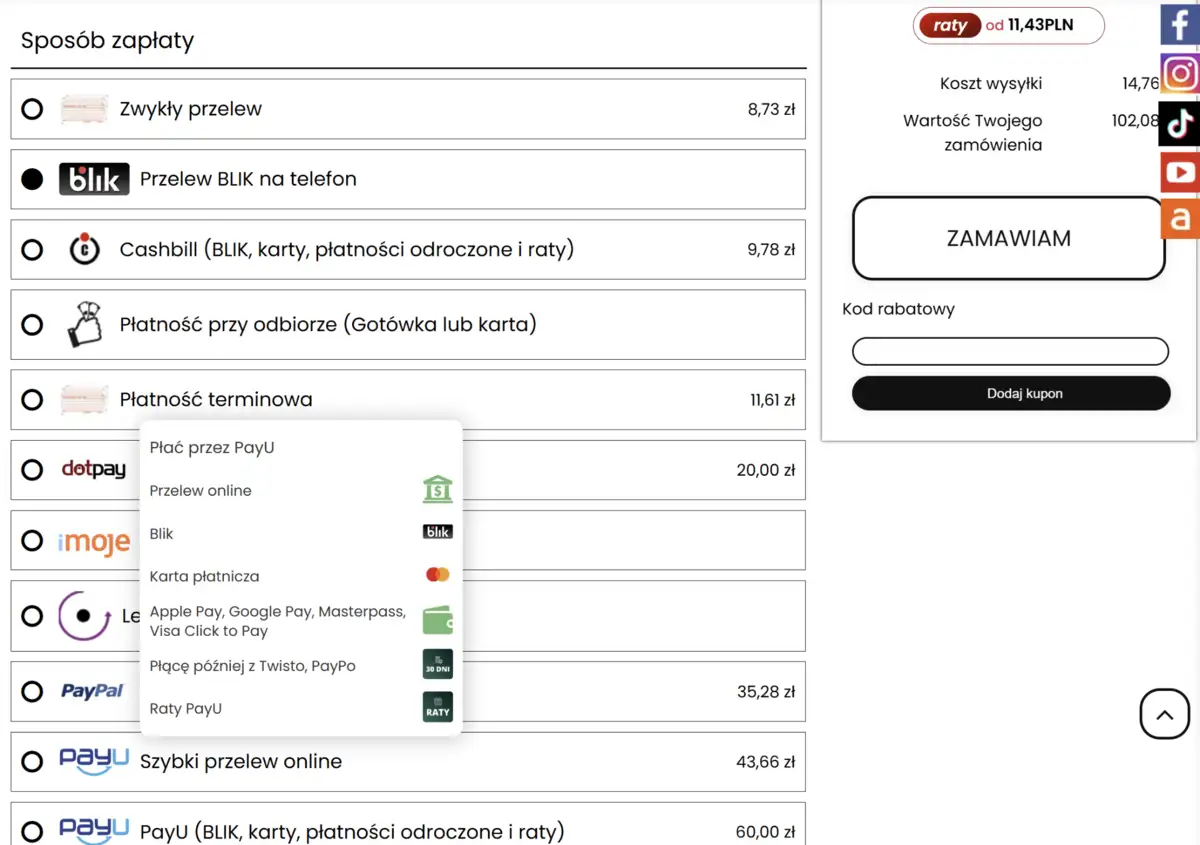Click the Cashbill (BLIK, karty...) label

(347, 249)
